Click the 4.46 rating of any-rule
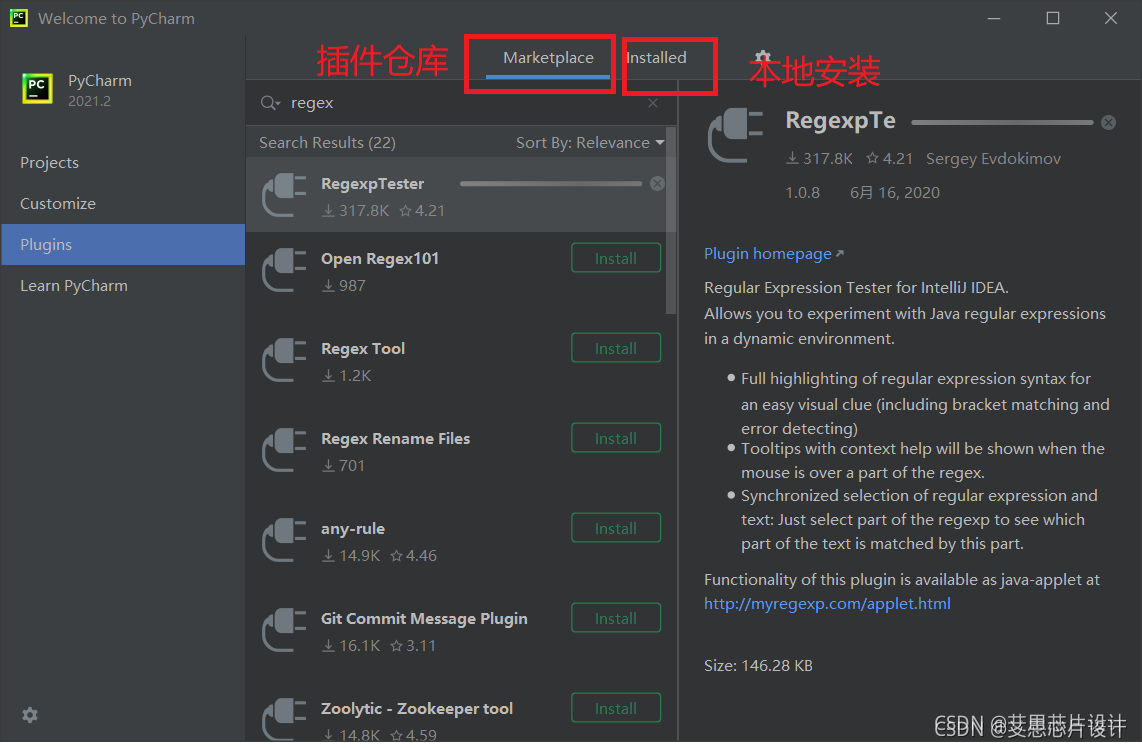 coord(414,556)
